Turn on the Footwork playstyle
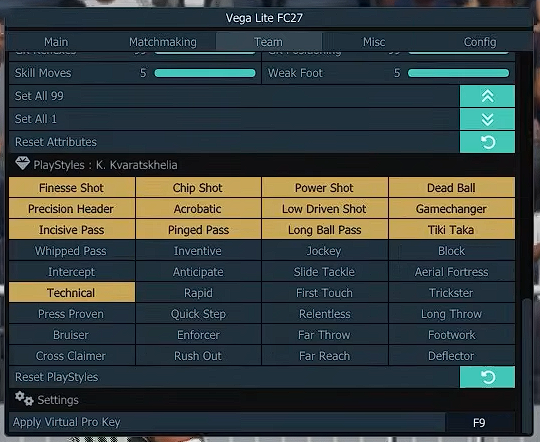 click(451, 335)
